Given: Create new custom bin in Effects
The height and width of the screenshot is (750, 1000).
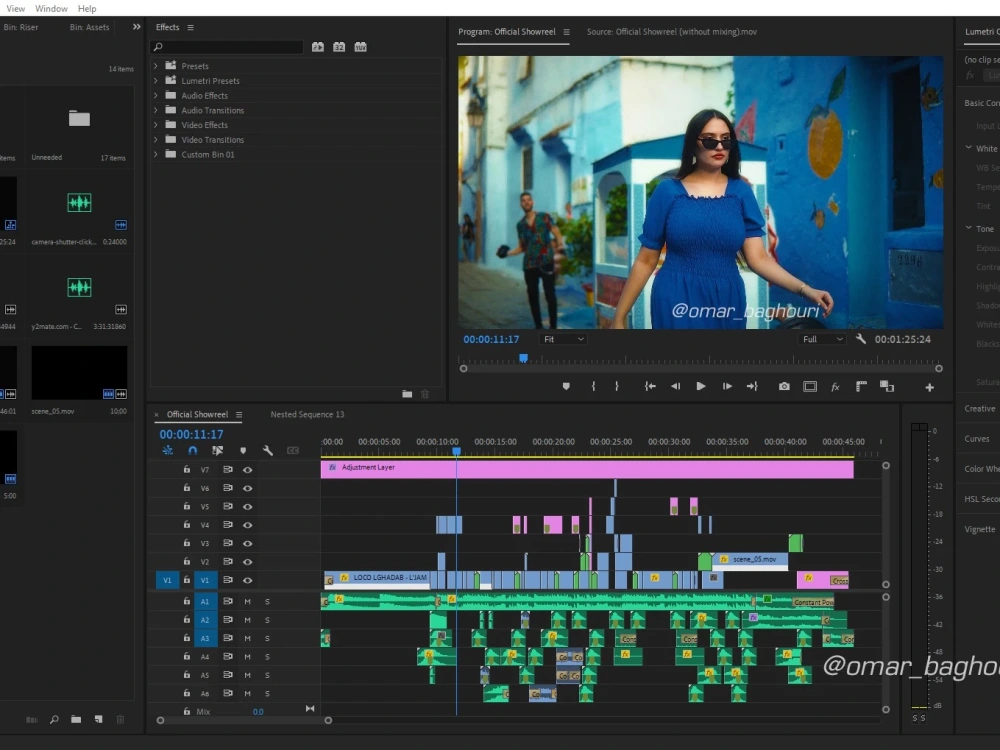Looking at the screenshot, I should [407, 394].
